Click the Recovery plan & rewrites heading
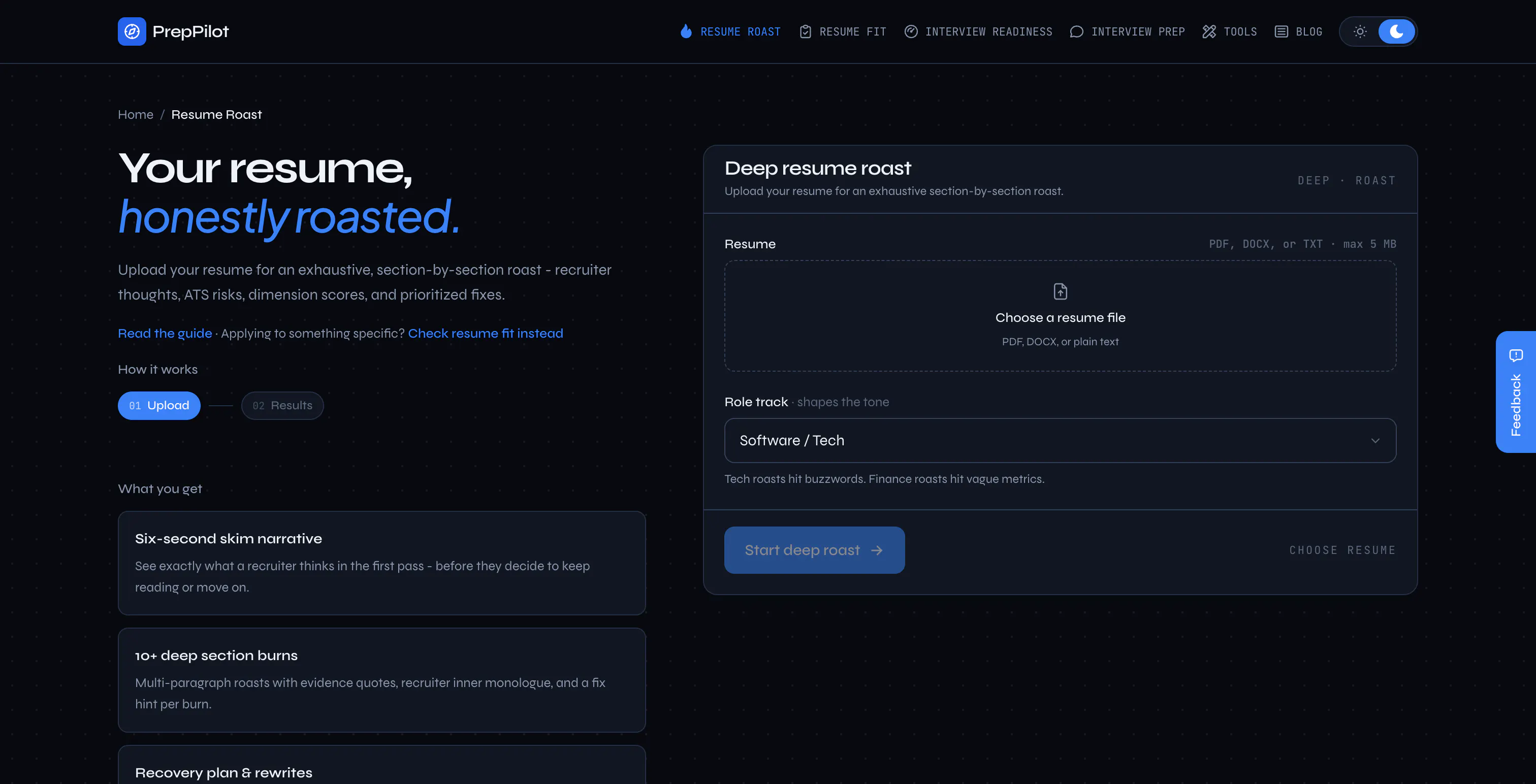 pos(223,773)
